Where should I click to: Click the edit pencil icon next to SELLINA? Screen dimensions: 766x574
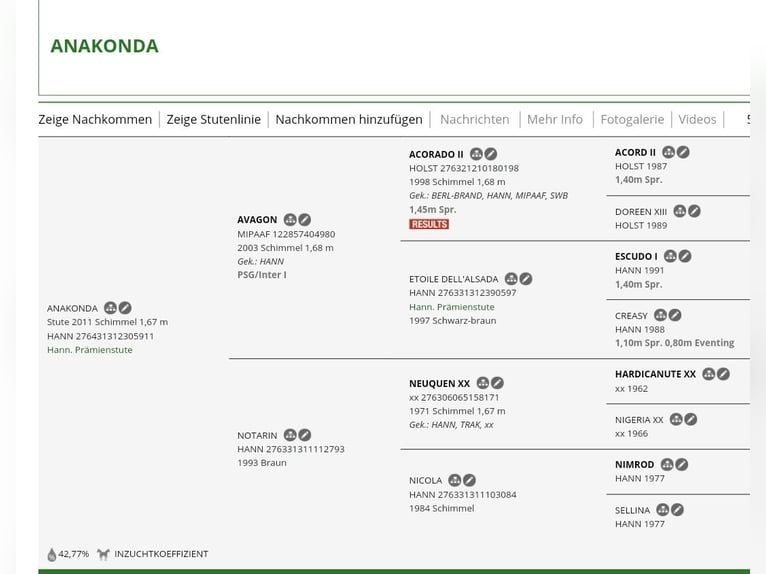point(677,510)
